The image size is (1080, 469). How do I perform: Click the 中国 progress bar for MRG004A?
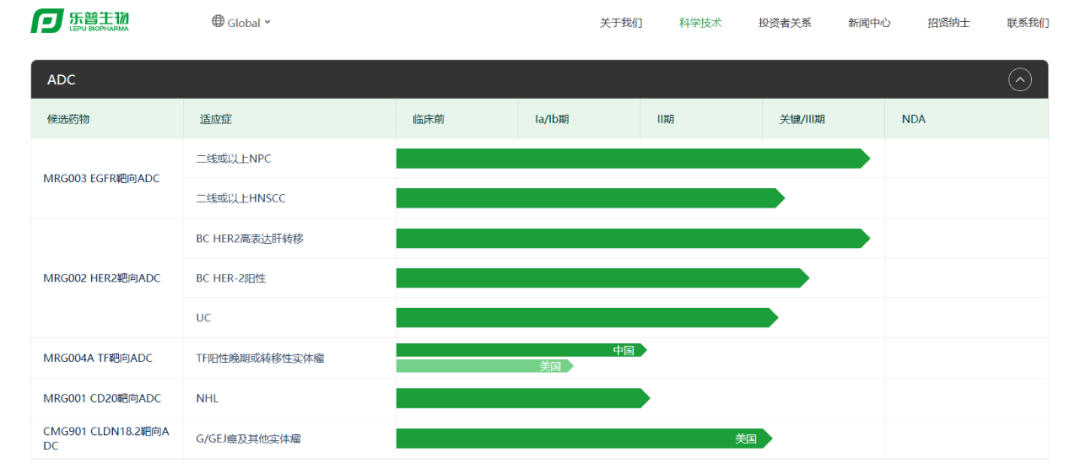coord(520,350)
